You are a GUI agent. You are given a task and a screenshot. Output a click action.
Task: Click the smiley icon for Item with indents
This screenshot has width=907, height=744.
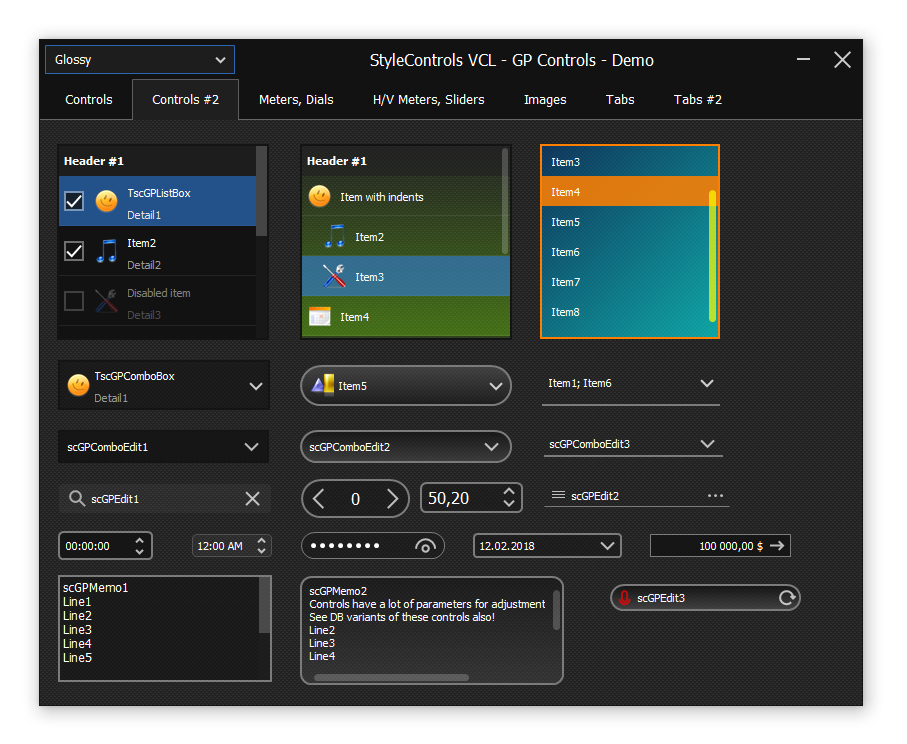point(319,197)
